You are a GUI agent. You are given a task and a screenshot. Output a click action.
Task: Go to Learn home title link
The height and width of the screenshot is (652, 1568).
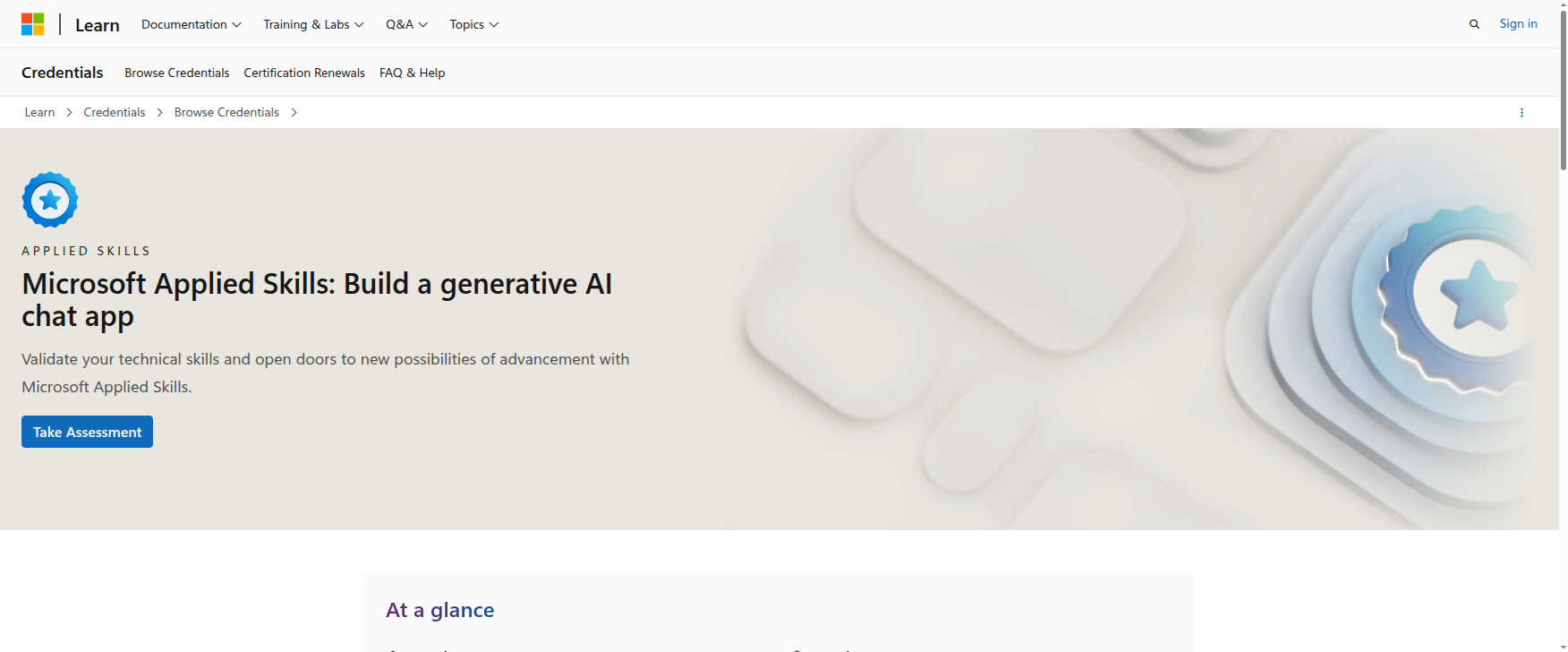[98, 25]
